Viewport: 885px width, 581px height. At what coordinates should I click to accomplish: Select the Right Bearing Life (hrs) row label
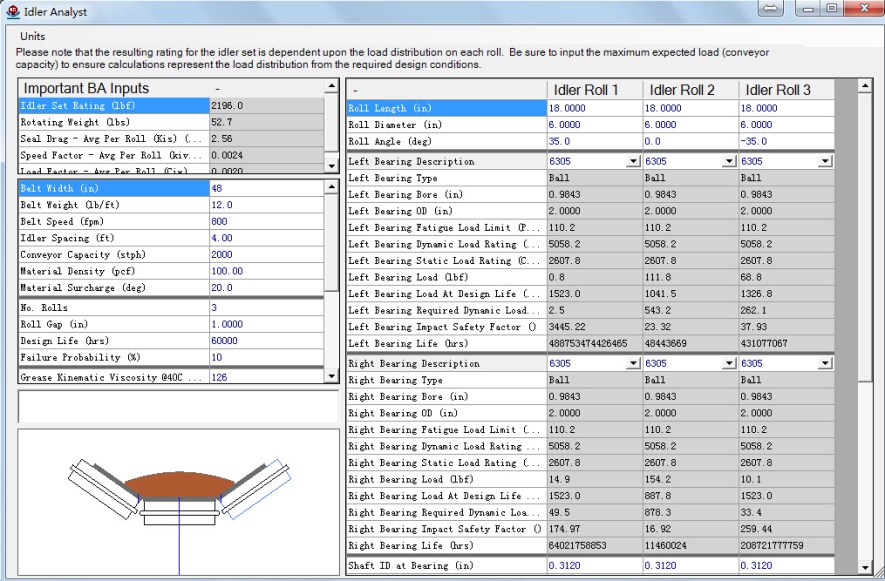446,545
